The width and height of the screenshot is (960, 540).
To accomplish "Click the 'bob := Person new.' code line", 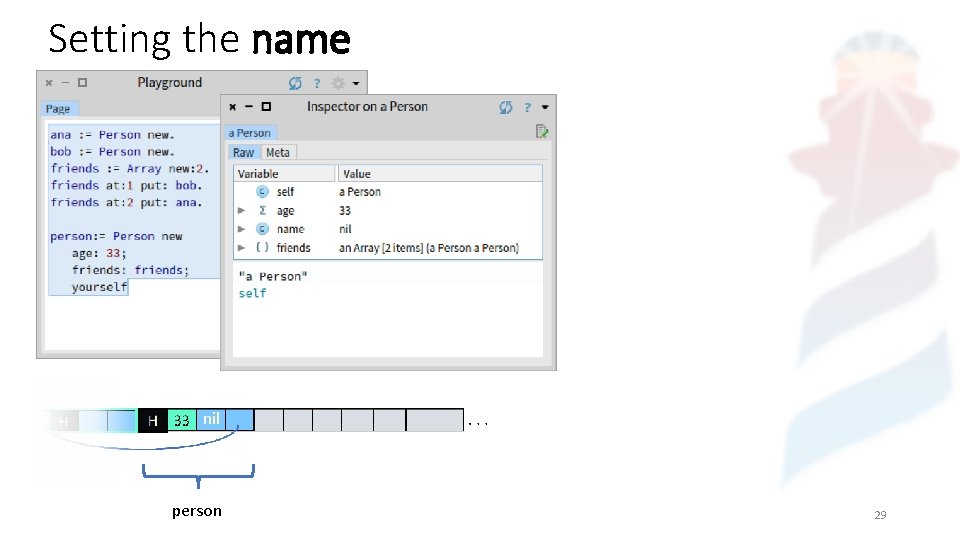I will click(x=112, y=152).
